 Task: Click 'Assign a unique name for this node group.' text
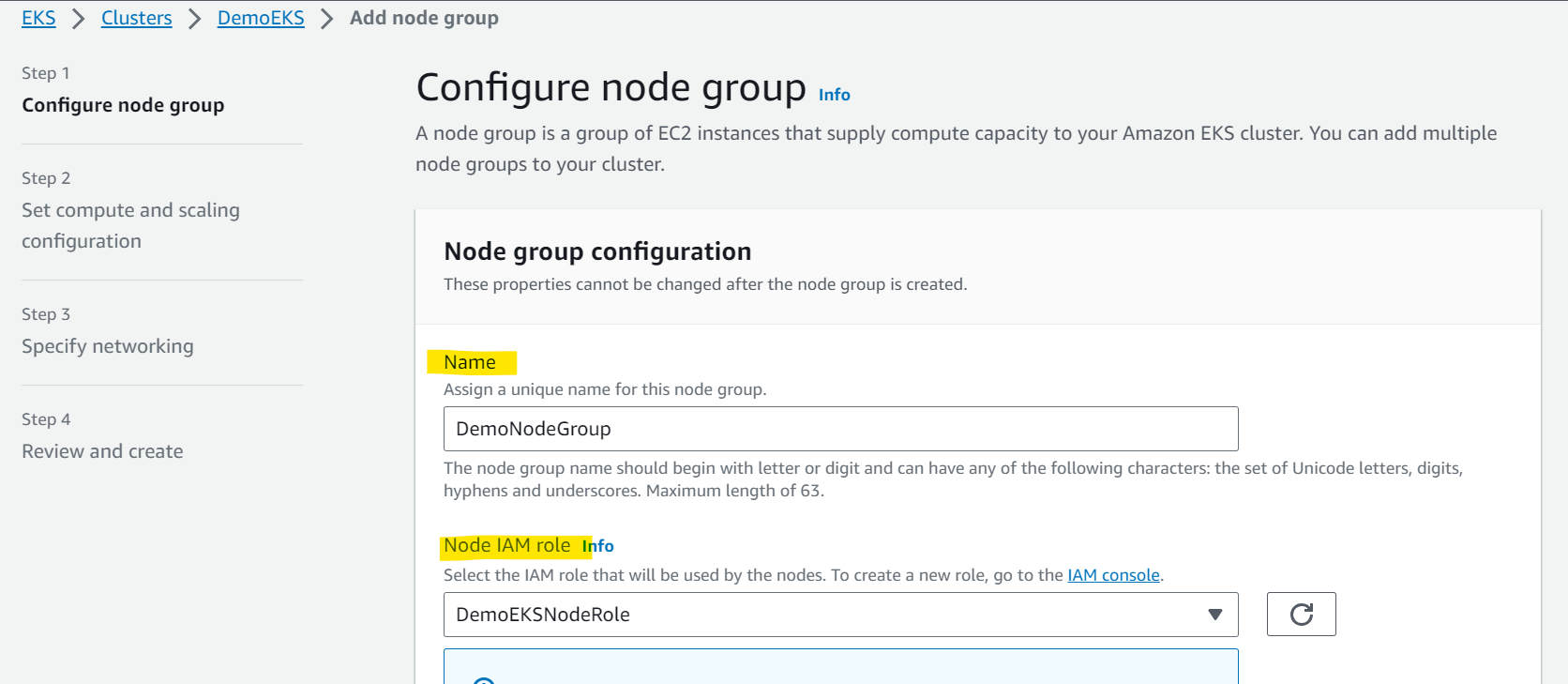point(605,389)
